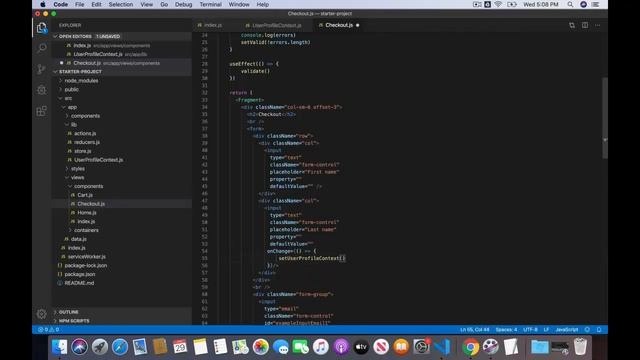The height and width of the screenshot is (360, 640).
Task: Click the UTF-8 encoding indicator
Action: [x=530, y=329]
